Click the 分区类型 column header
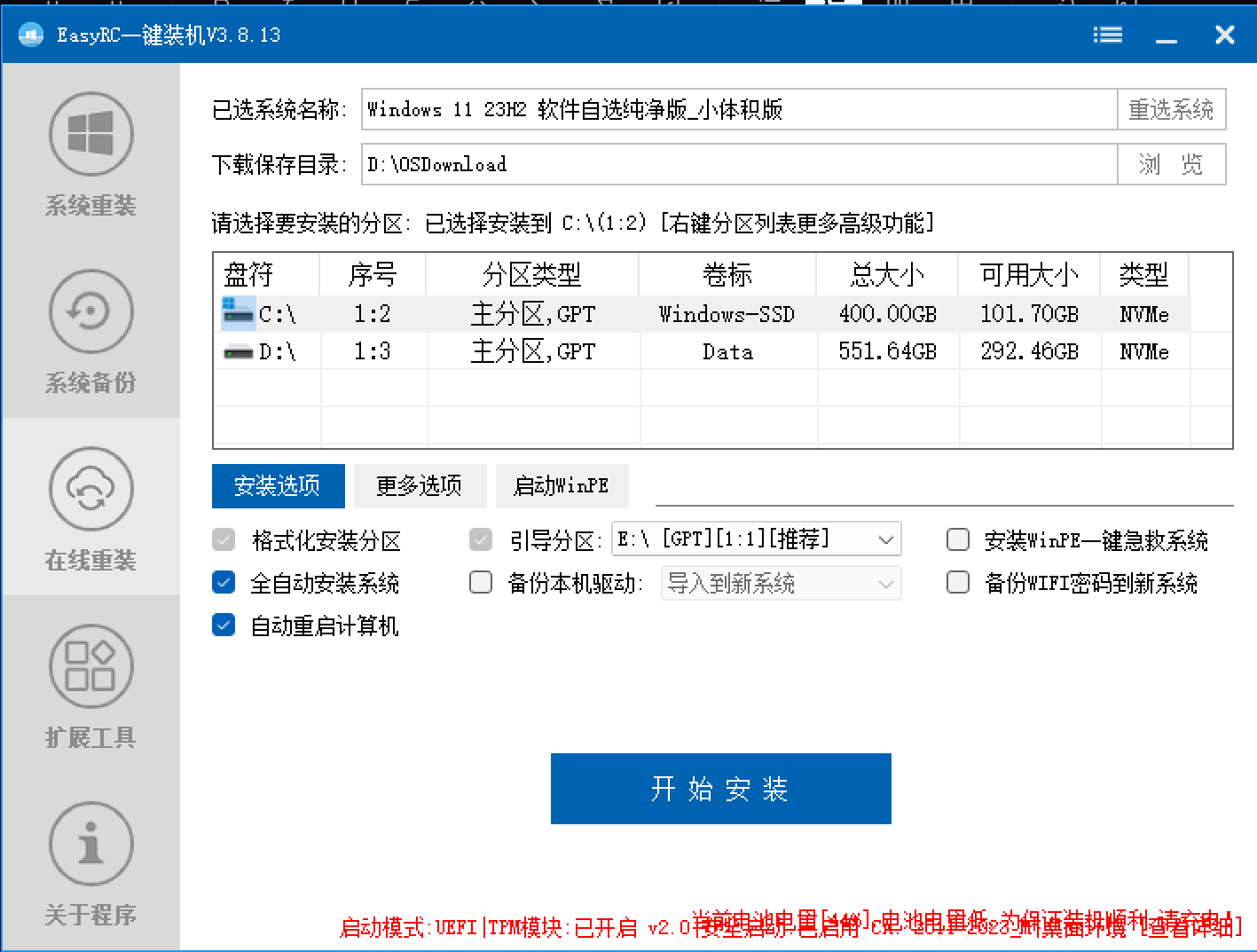The image size is (1257, 952). (x=532, y=275)
